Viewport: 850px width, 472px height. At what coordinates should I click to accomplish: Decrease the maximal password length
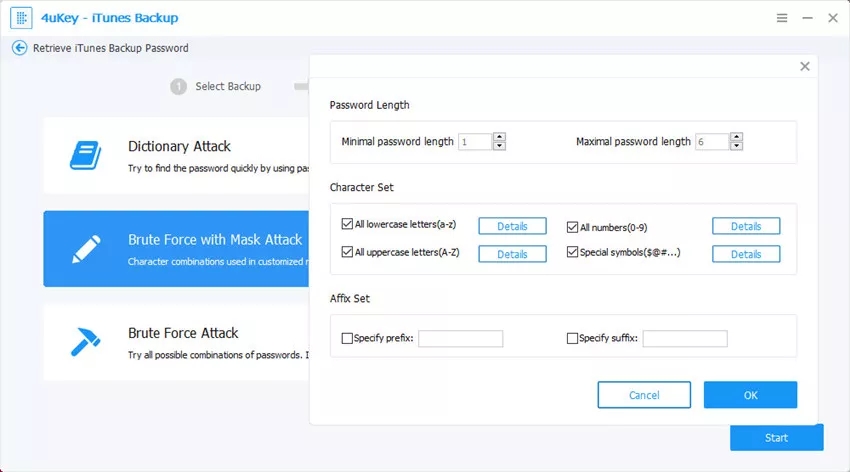(736, 147)
